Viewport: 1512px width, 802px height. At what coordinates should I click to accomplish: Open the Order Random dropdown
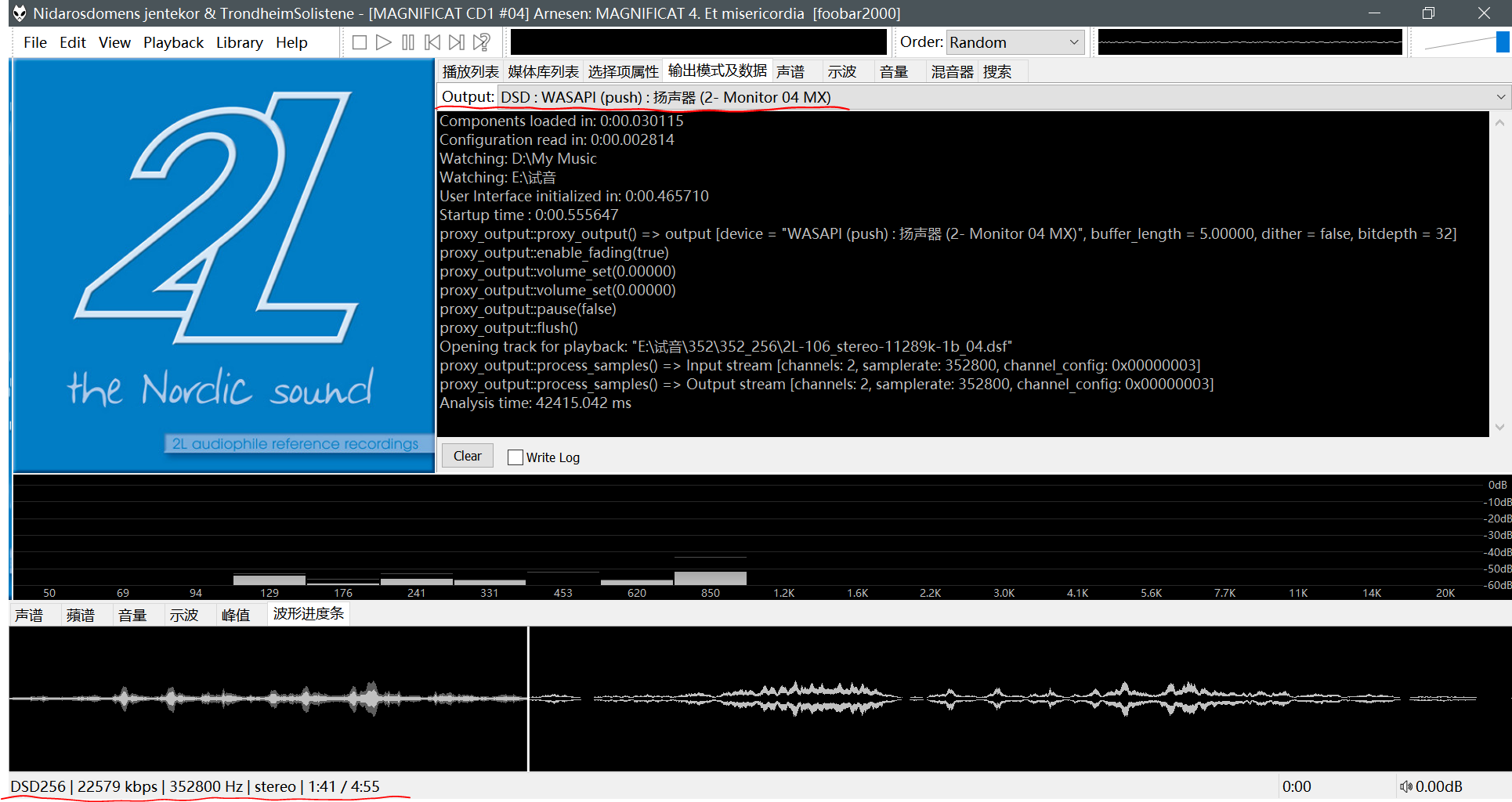1015,42
